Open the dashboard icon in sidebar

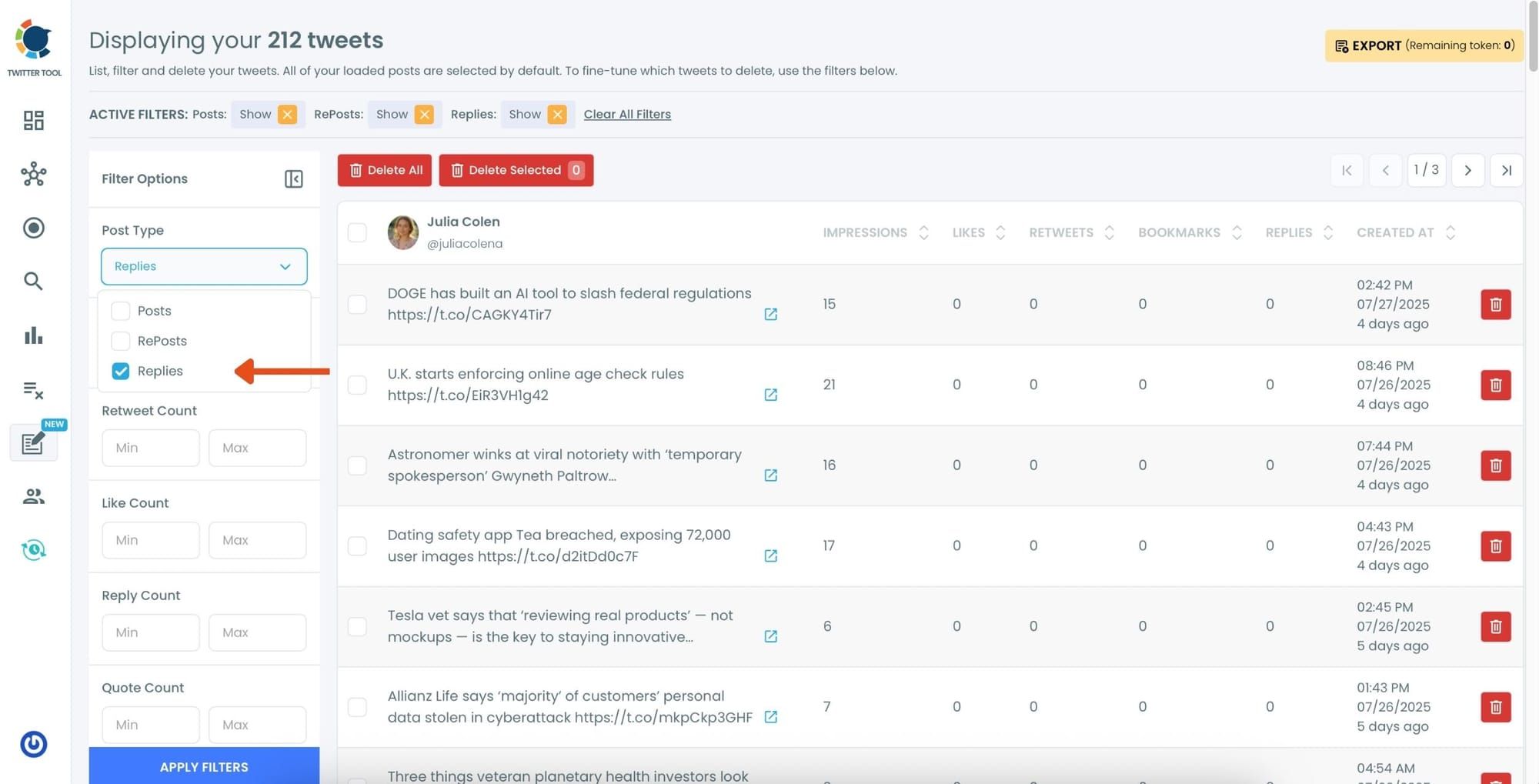point(33,120)
